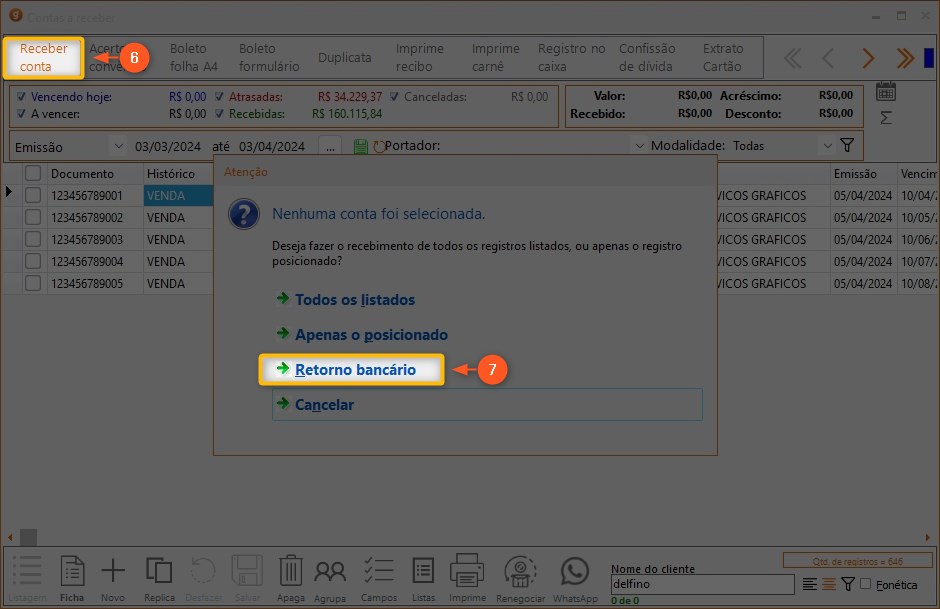Choose Retorno bancário option in dialog
Image resolution: width=940 pixels, height=609 pixels.
pos(354,370)
